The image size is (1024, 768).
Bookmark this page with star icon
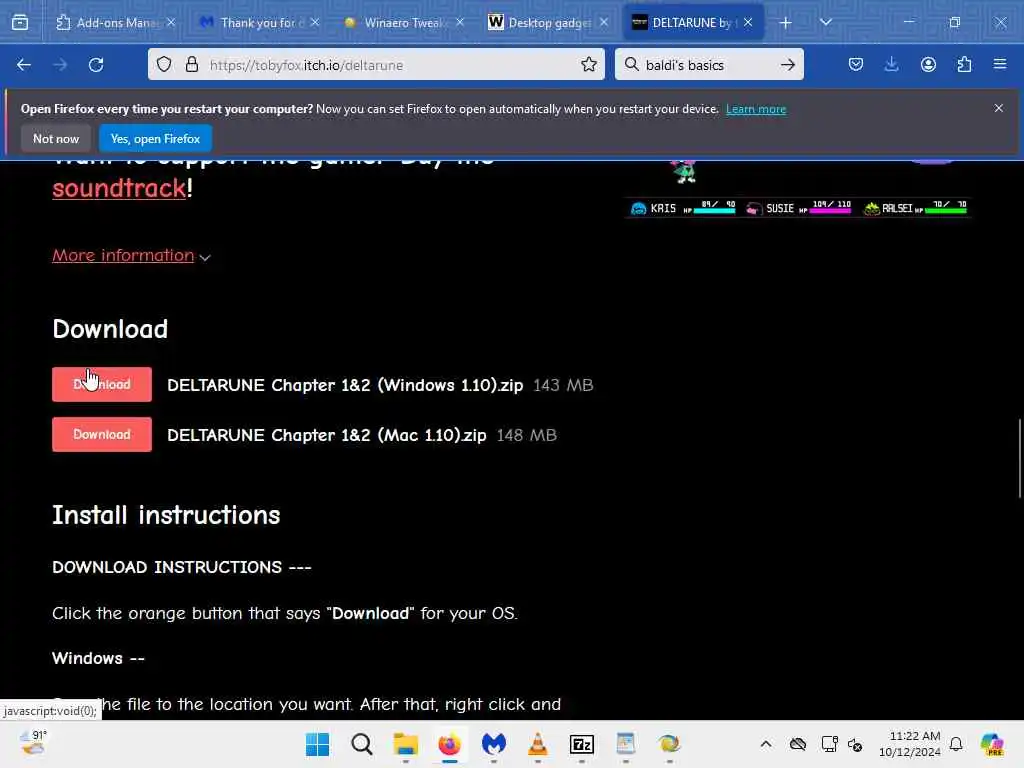pos(588,65)
